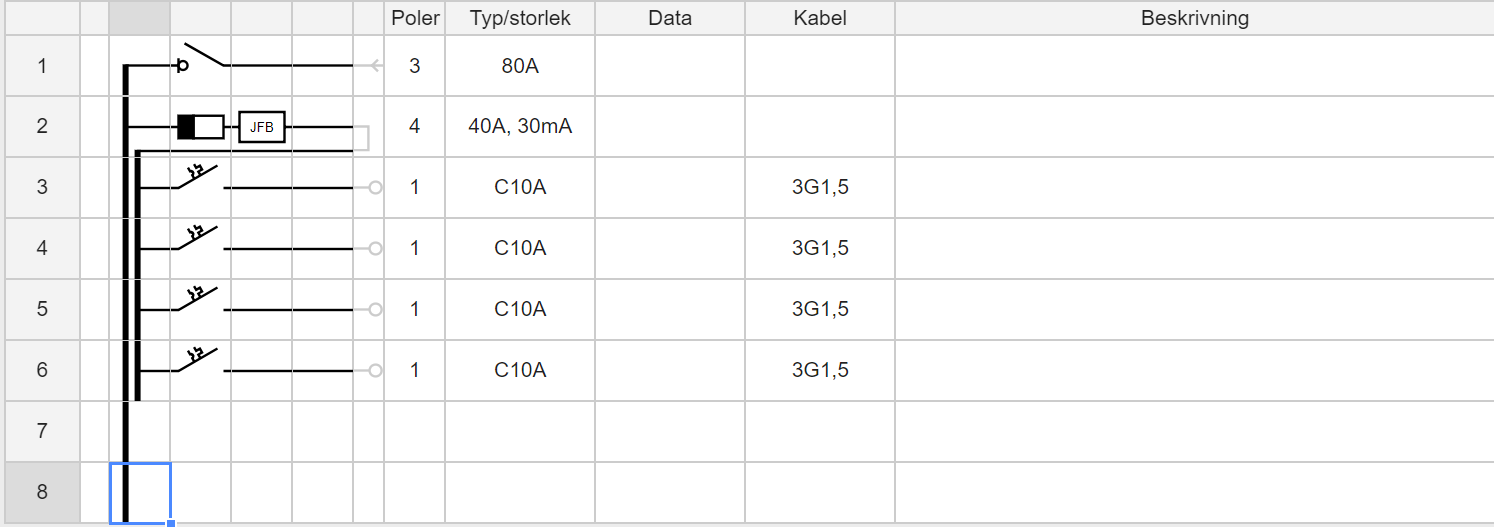Click the empty Beskrivning cell in row 4

pos(1194,248)
